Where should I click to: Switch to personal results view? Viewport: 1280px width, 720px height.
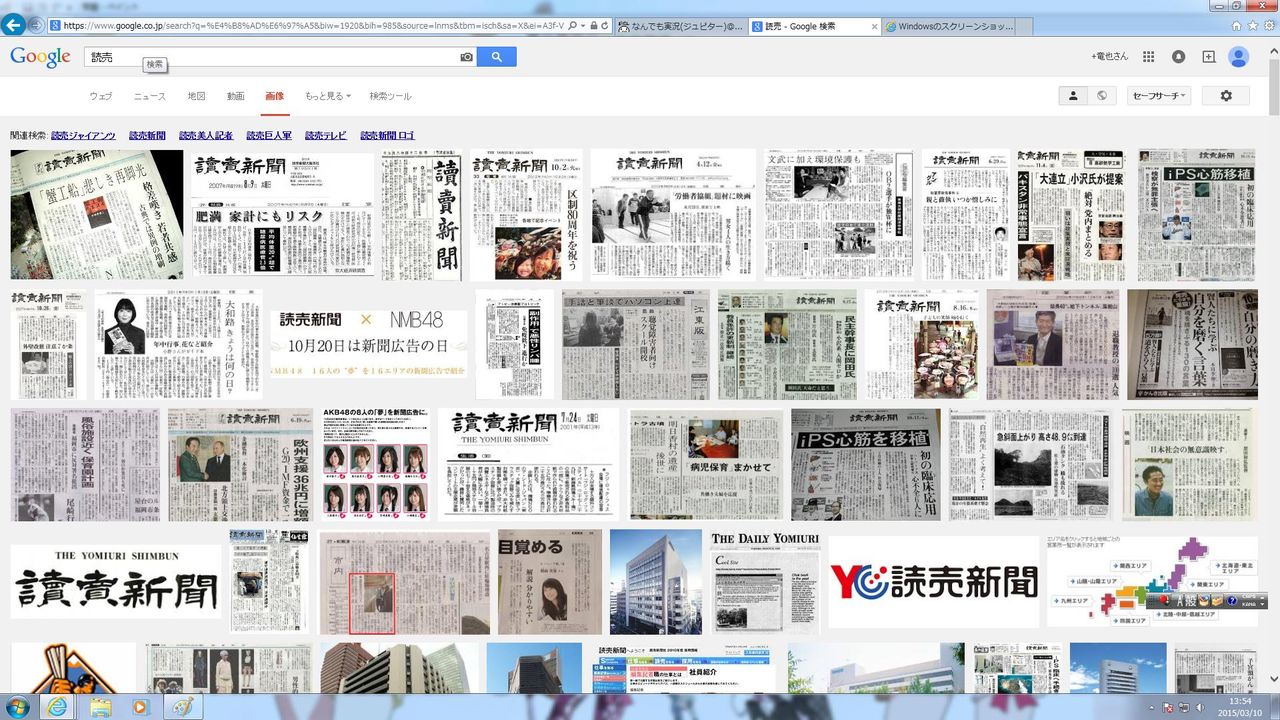click(x=1073, y=96)
